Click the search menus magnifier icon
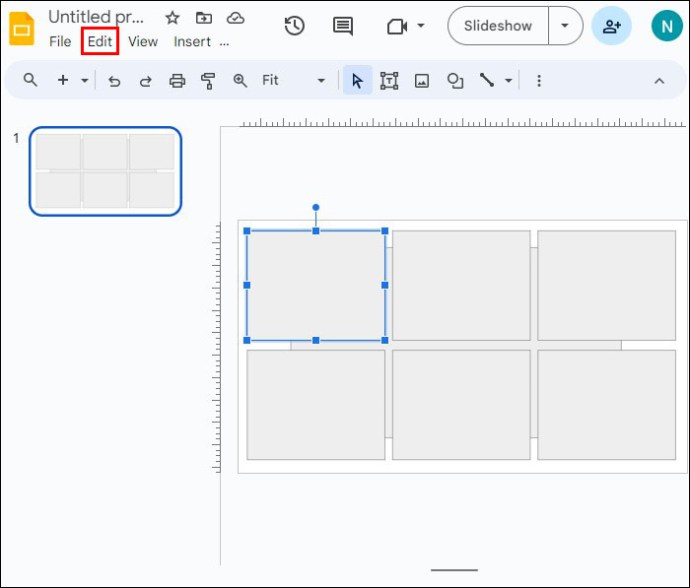Image resolution: width=690 pixels, height=588 pixels. 30,80
